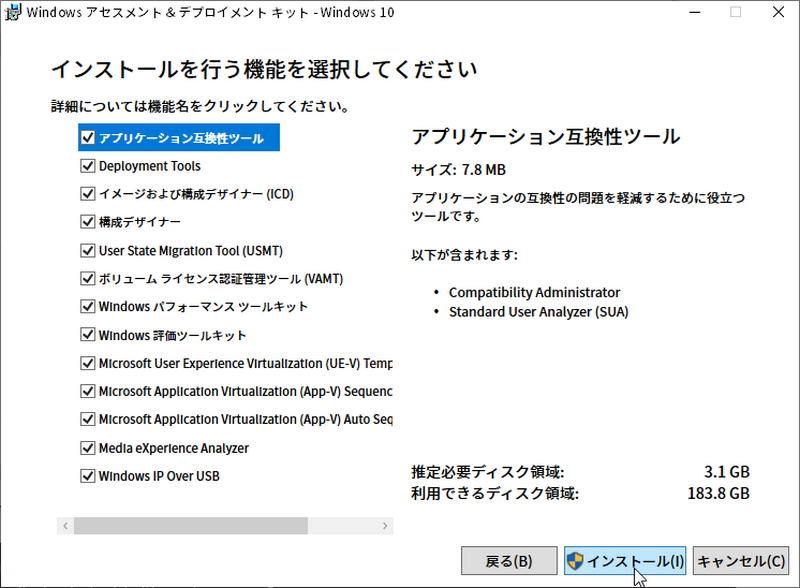800x588 pixels.
Task: Toggle the App-V Sequencer checkbox
Action: tap(88, 391)
